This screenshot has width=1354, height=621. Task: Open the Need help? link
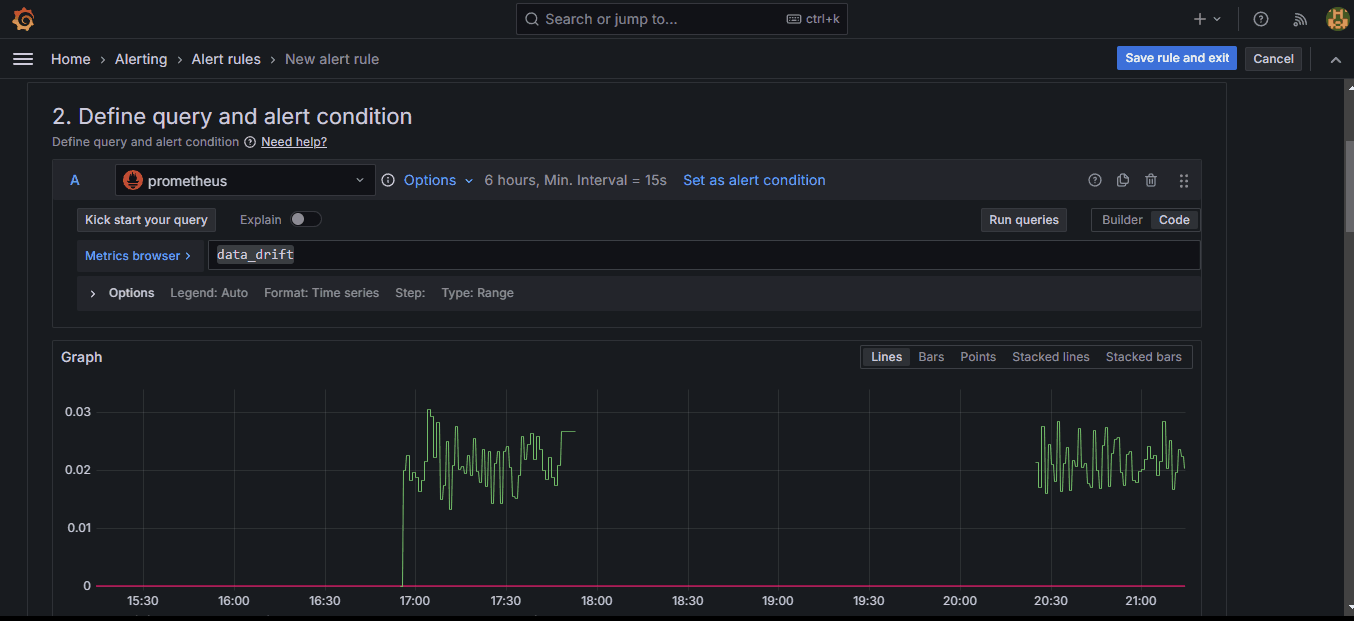(294, 142)
